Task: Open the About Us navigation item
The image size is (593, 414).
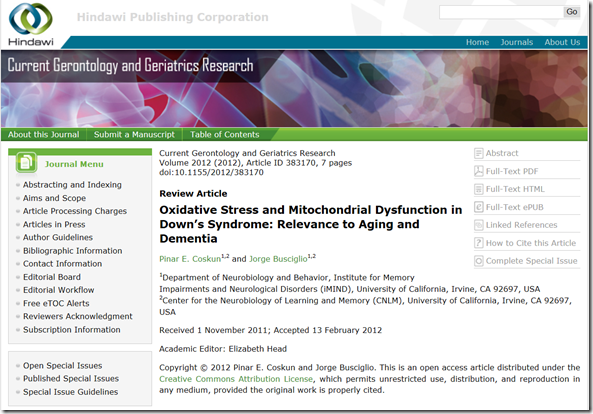Action: [x=562, y=42]
